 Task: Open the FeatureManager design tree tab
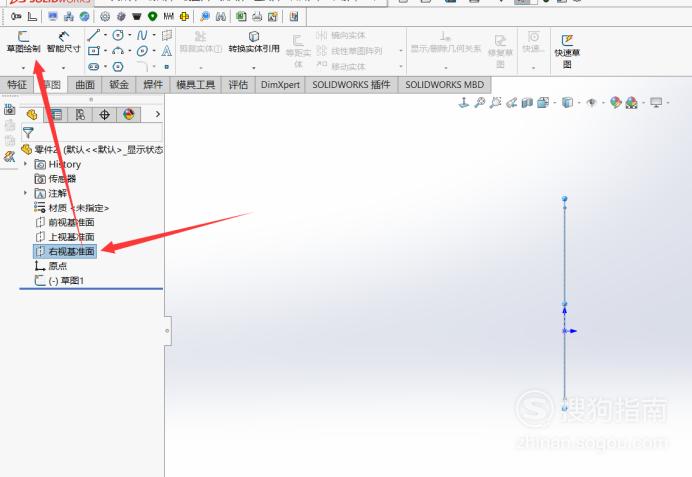click(x=32, y=115)
